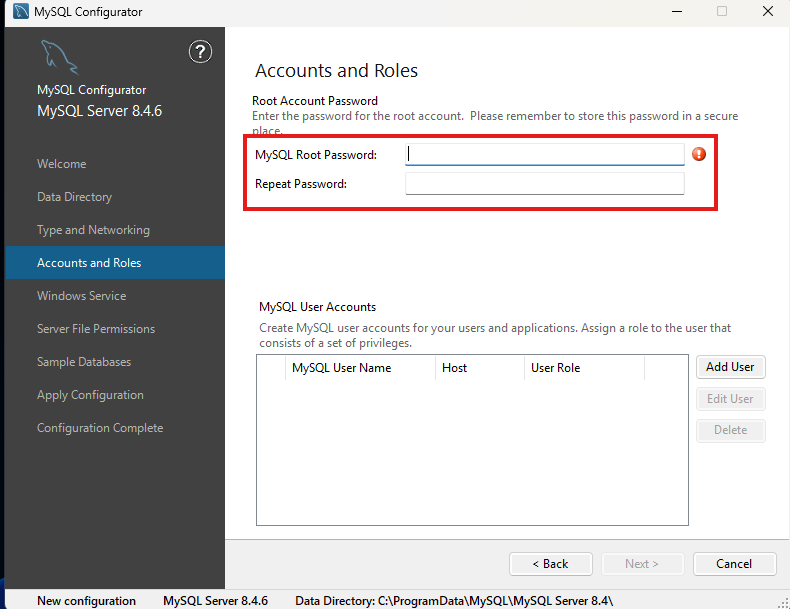Click the MySQL User Name column header
Viewport: 790px width, 609px height.
(x=360, y=368)
